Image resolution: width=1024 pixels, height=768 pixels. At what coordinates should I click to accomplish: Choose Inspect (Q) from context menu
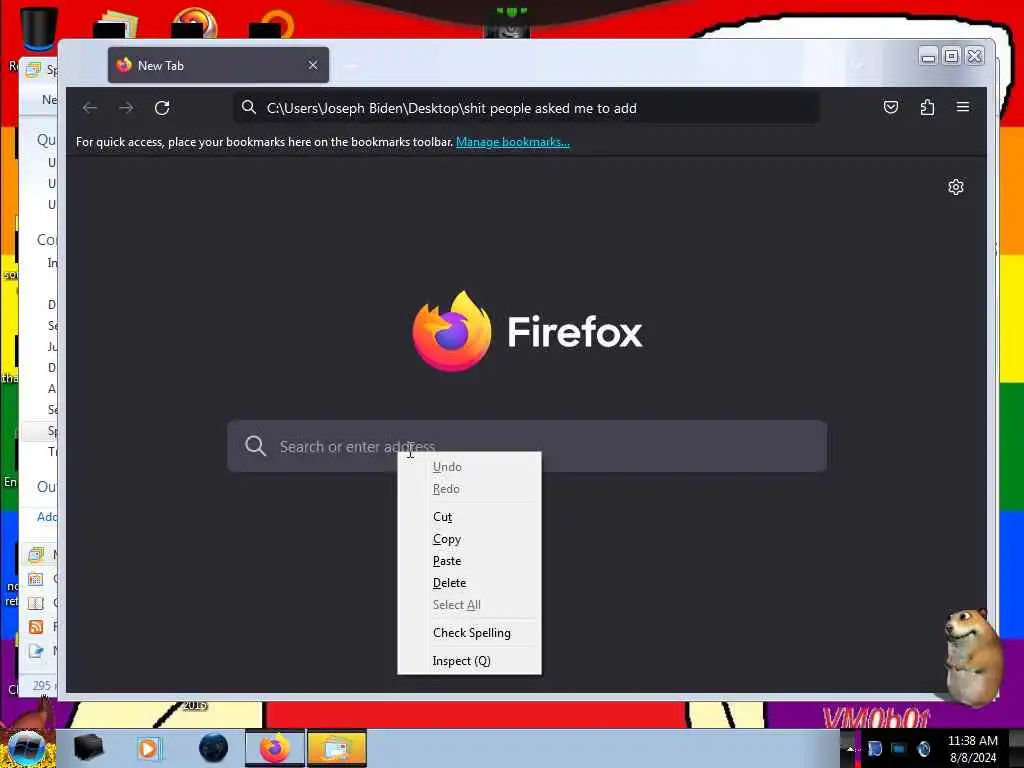pos(470,661)
